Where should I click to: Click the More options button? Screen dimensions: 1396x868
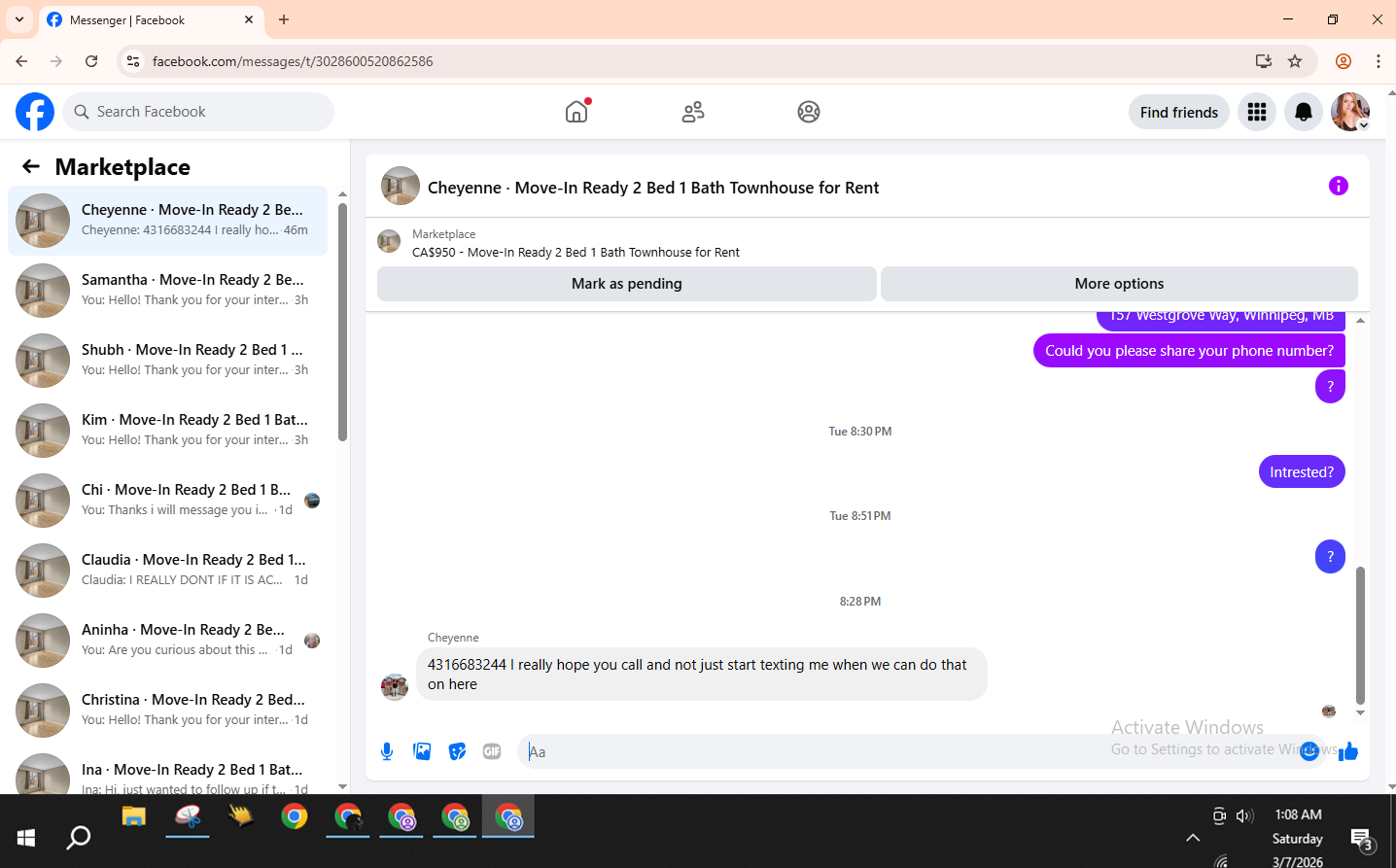(x=1119, y=284)
